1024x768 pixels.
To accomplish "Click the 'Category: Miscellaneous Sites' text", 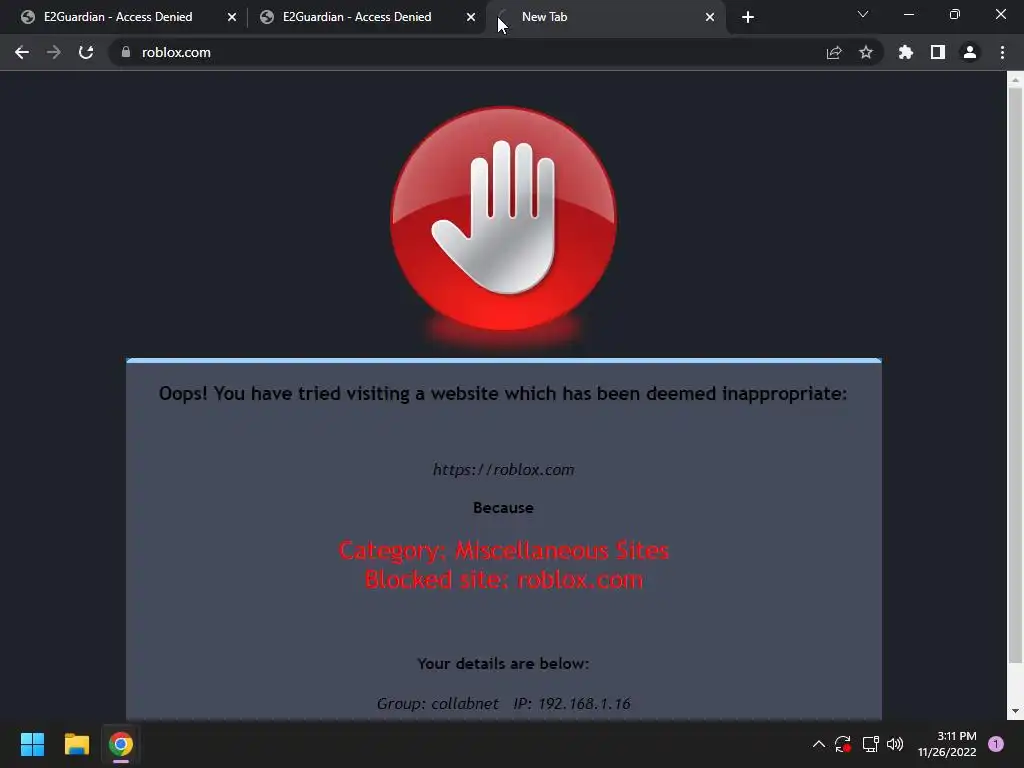I will 504,551.
